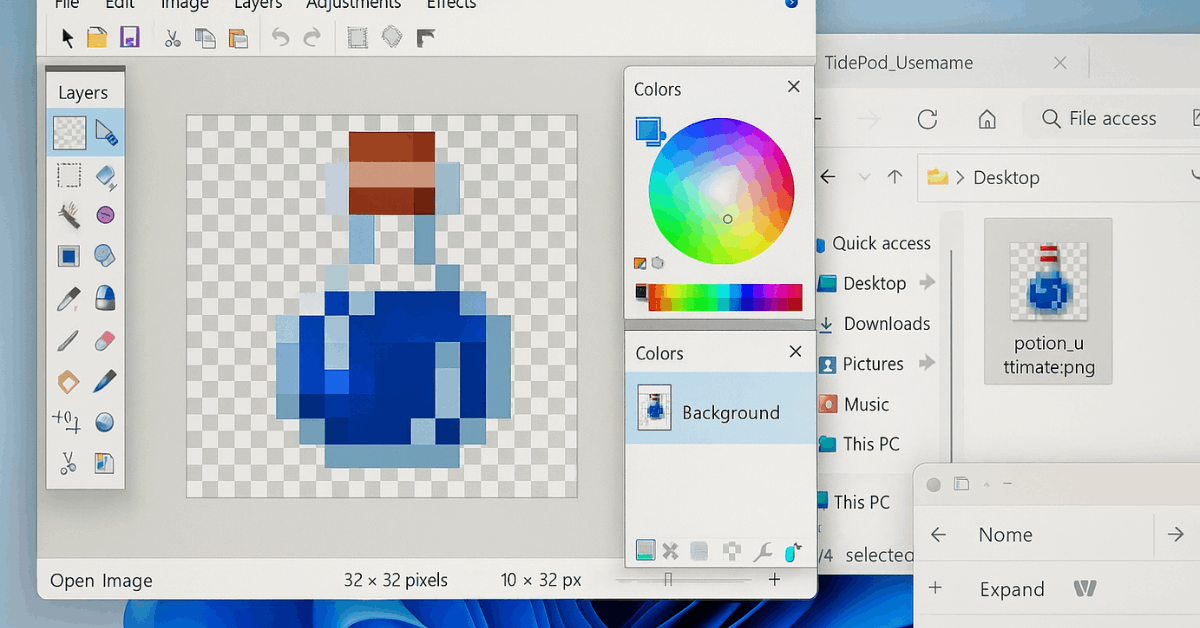The width and height of the screenshot is (1200, 628).
Task: Click the swap colors icon below color wheel
Action: click(640, 263)
